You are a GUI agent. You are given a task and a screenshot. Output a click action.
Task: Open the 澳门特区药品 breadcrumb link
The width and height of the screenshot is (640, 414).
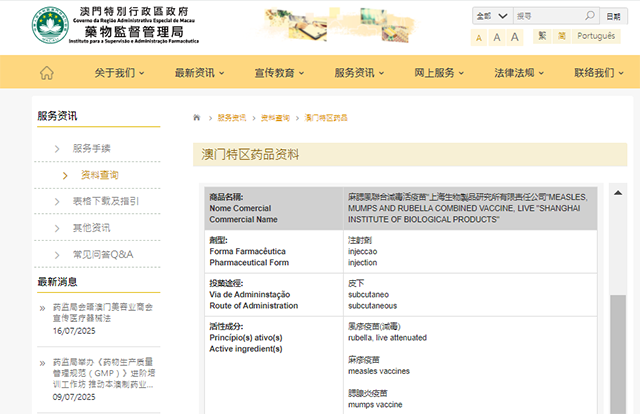[326, 118]
